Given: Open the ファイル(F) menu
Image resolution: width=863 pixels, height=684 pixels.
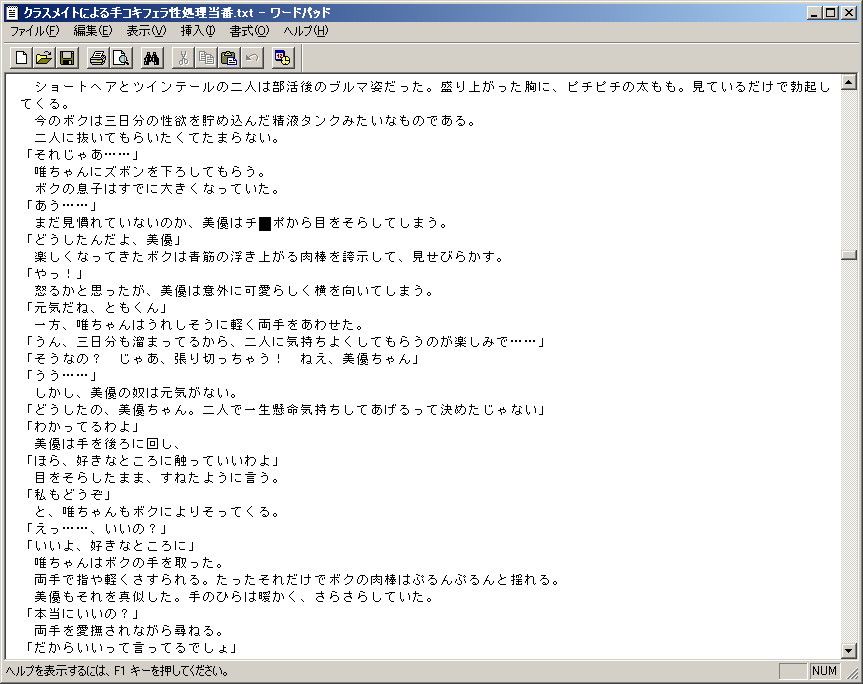Looking at the screenshot, I should click(34, 31).
